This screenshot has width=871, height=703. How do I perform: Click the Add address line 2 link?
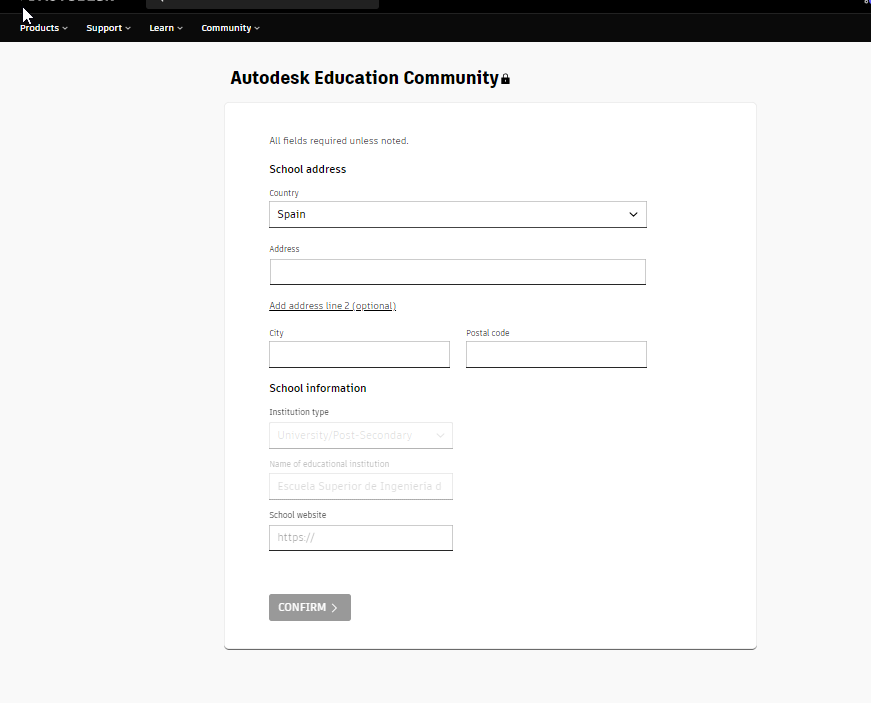pos(332,306)
